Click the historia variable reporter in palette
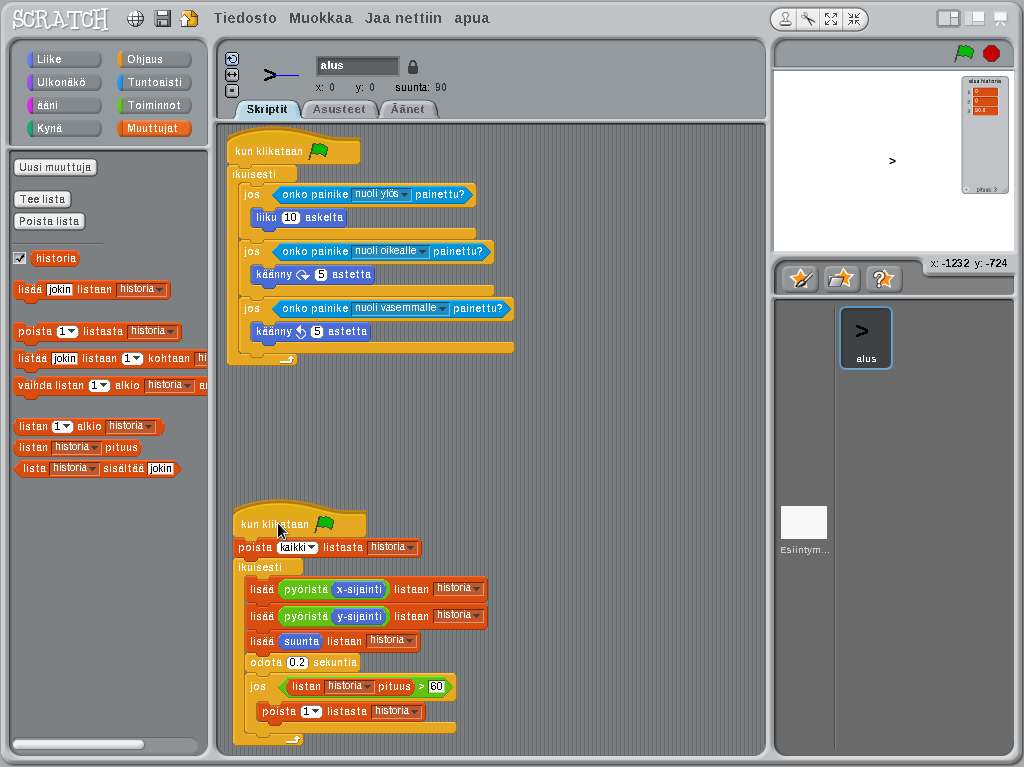Image resolution: width=1024 pixels, height=767 pixels. tap(55, 258)
